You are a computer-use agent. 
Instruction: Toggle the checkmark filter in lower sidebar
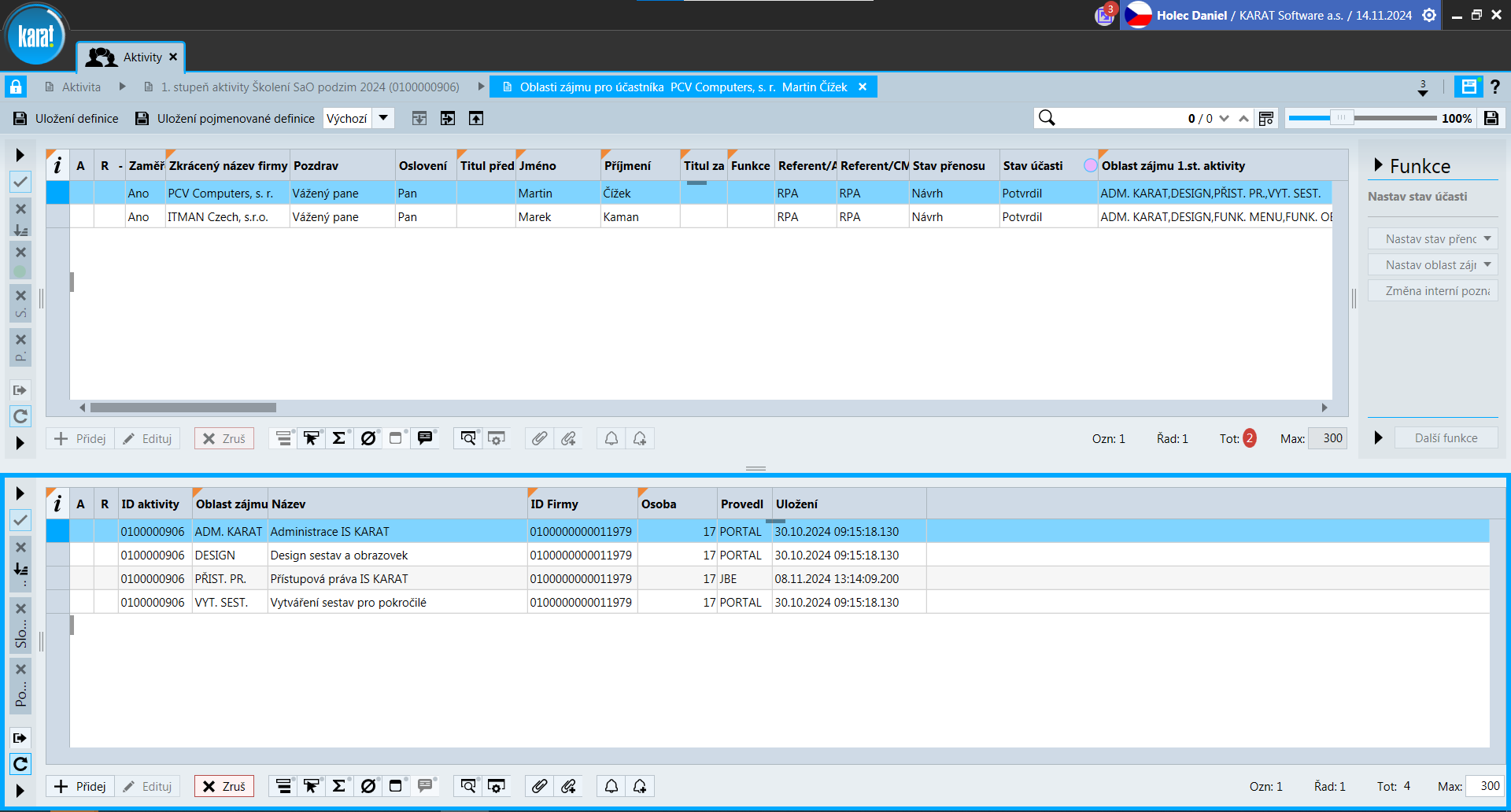pyautogui.click(x=20, y=520)
